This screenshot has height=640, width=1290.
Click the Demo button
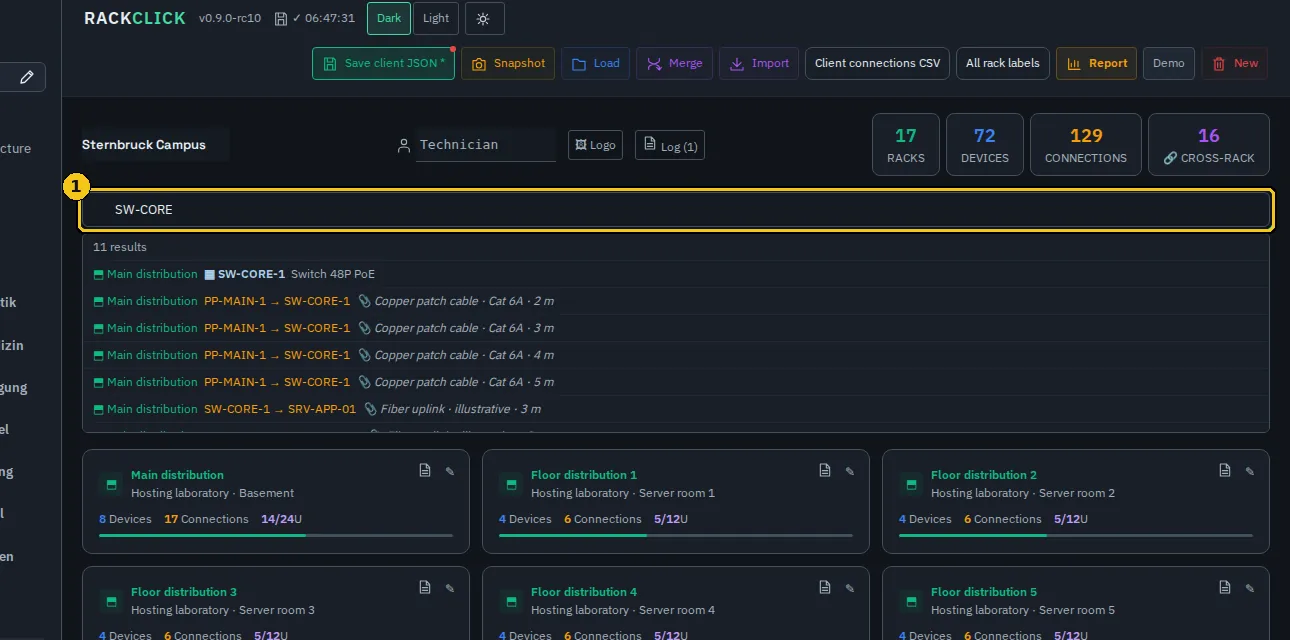tap(1169, 63)
